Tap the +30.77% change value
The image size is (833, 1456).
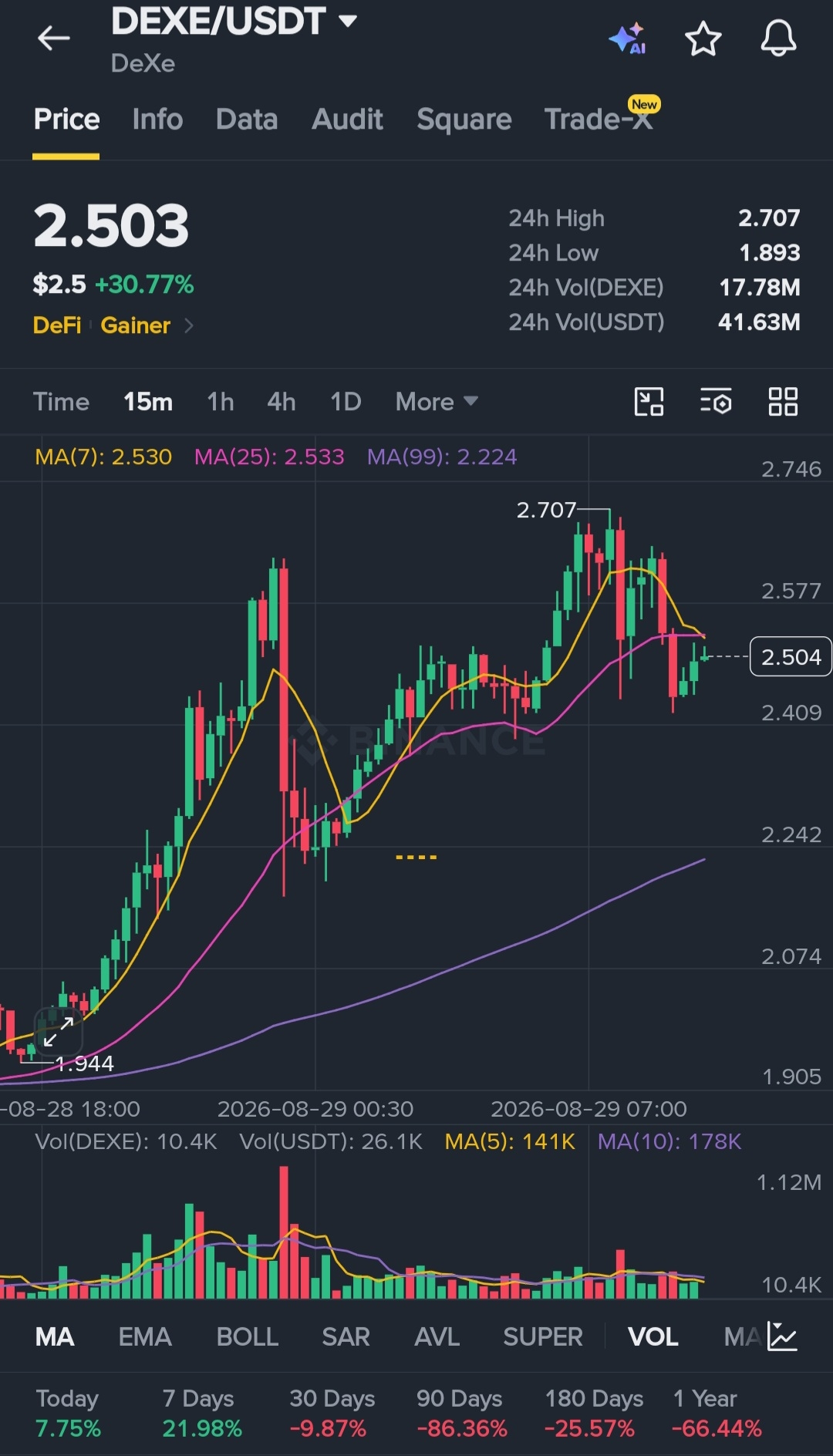(x=144, y=285)
